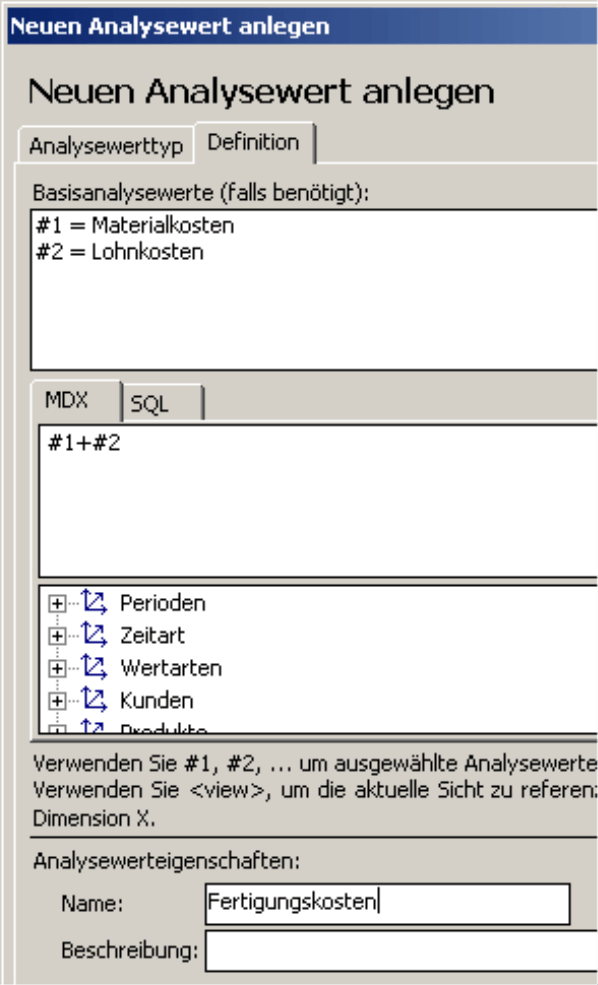The height and width of the screenshot is (985, 598).
Task: Select the Kunden dimension icon
Action: [x=94, y=700]
